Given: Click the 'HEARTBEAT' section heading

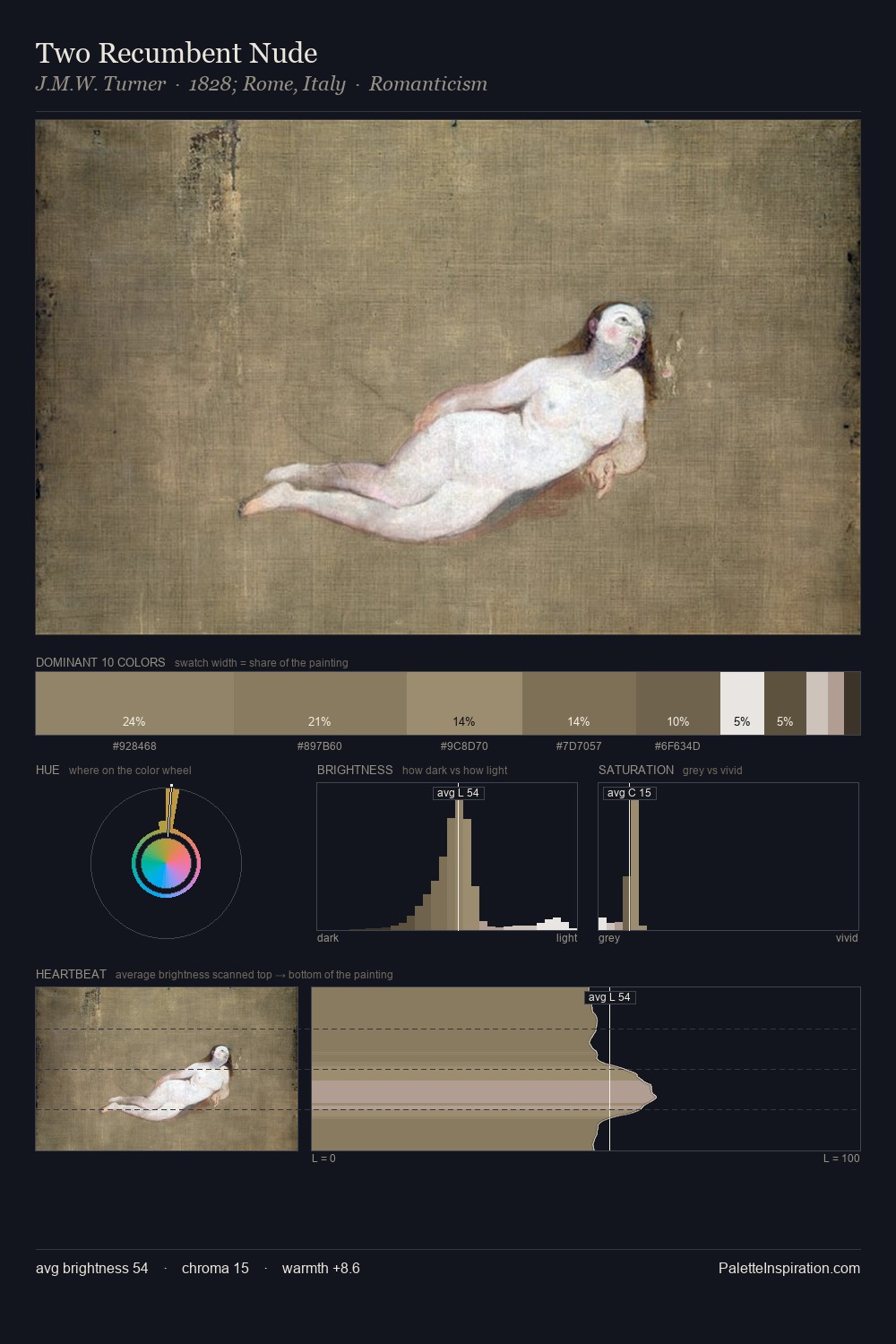Looking at the screenshot, I should tap(71, 975).
